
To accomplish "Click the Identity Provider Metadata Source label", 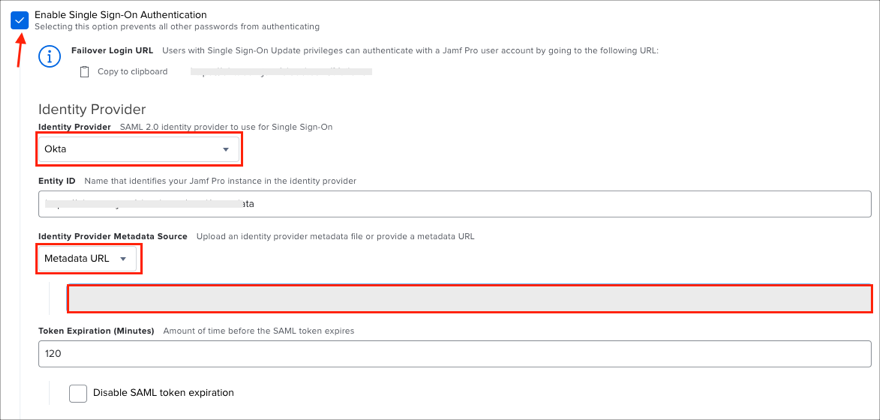I will [113, 236].
